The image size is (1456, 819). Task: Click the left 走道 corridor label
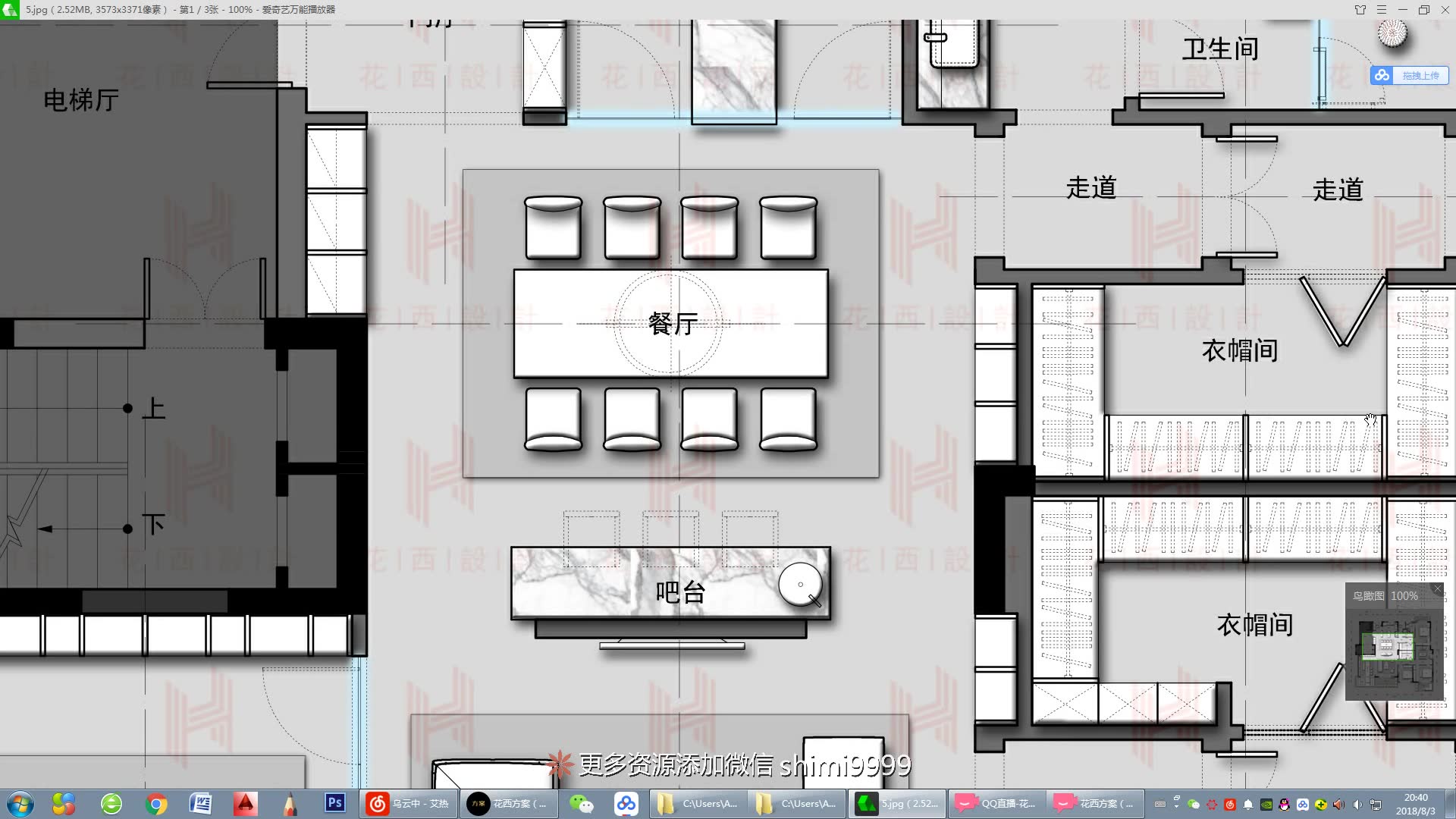(x=1091, y=187)
